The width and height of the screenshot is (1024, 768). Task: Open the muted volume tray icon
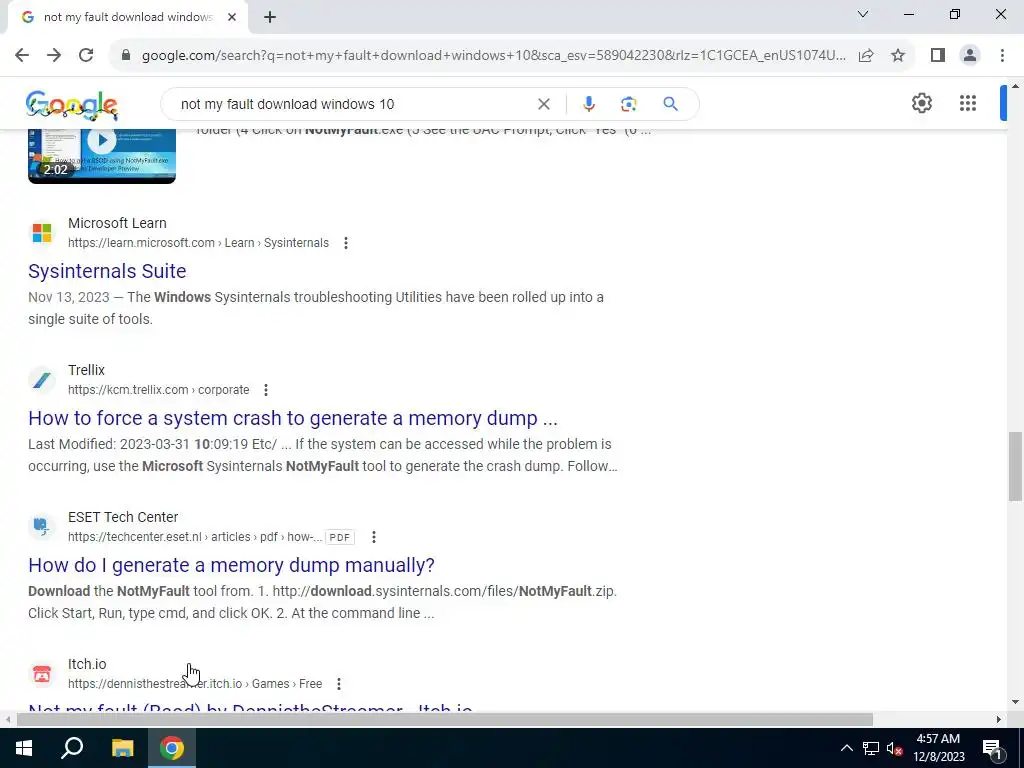tap(894, 748)
